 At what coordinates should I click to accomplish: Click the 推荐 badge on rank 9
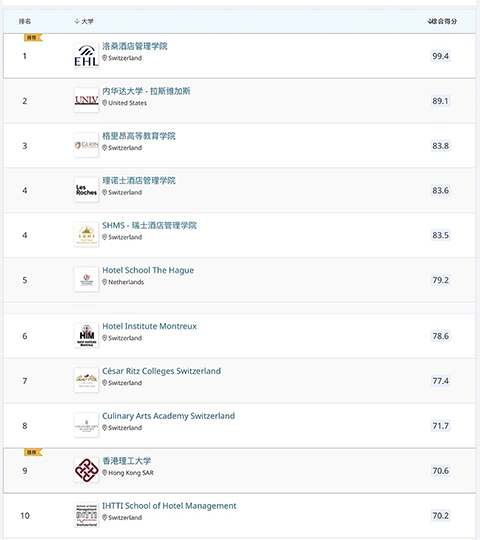pos(33,452)
